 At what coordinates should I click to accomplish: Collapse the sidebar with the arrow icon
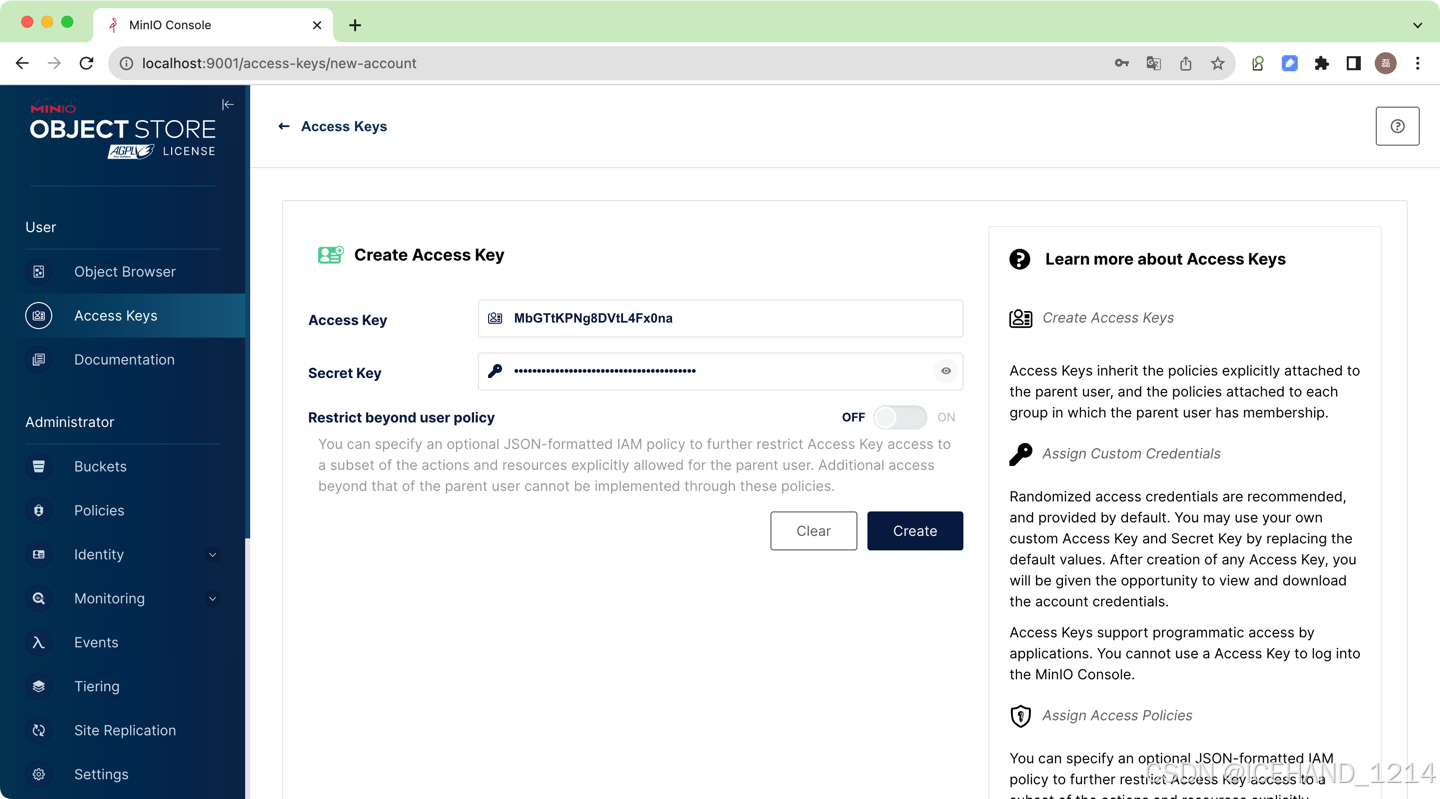pos(228,104)
